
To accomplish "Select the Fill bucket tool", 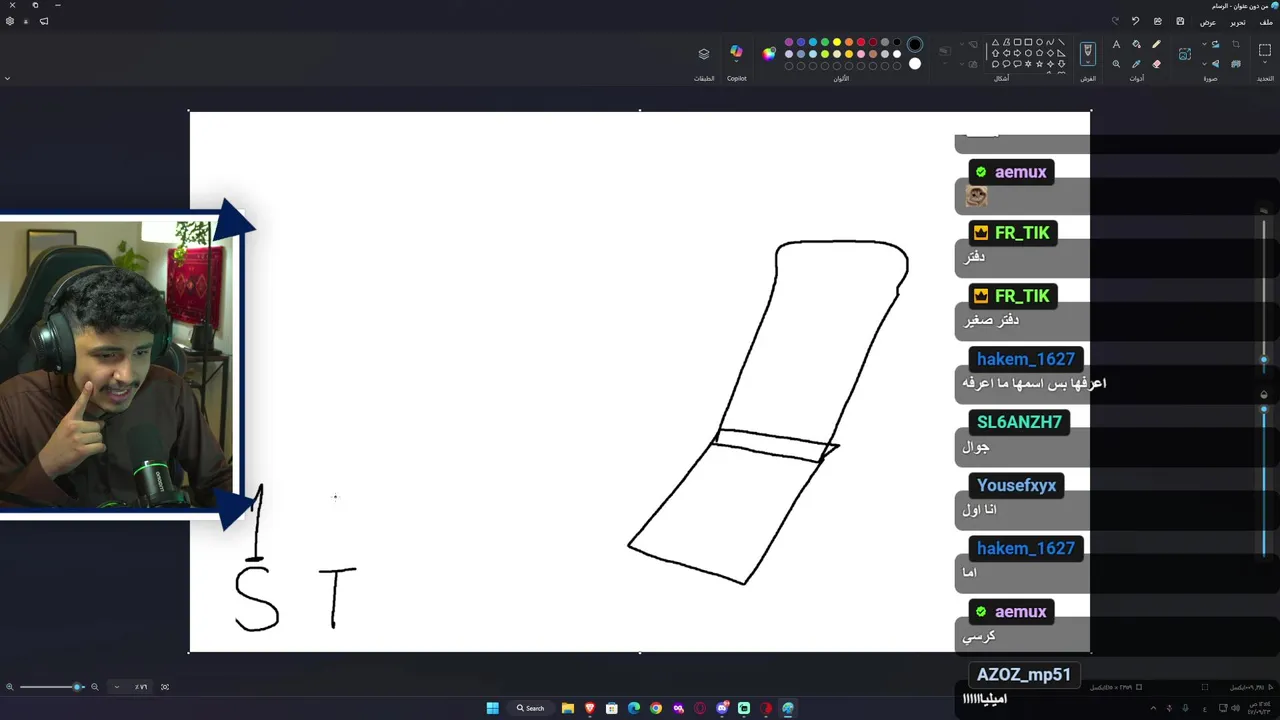I will tap(1136, 44).
